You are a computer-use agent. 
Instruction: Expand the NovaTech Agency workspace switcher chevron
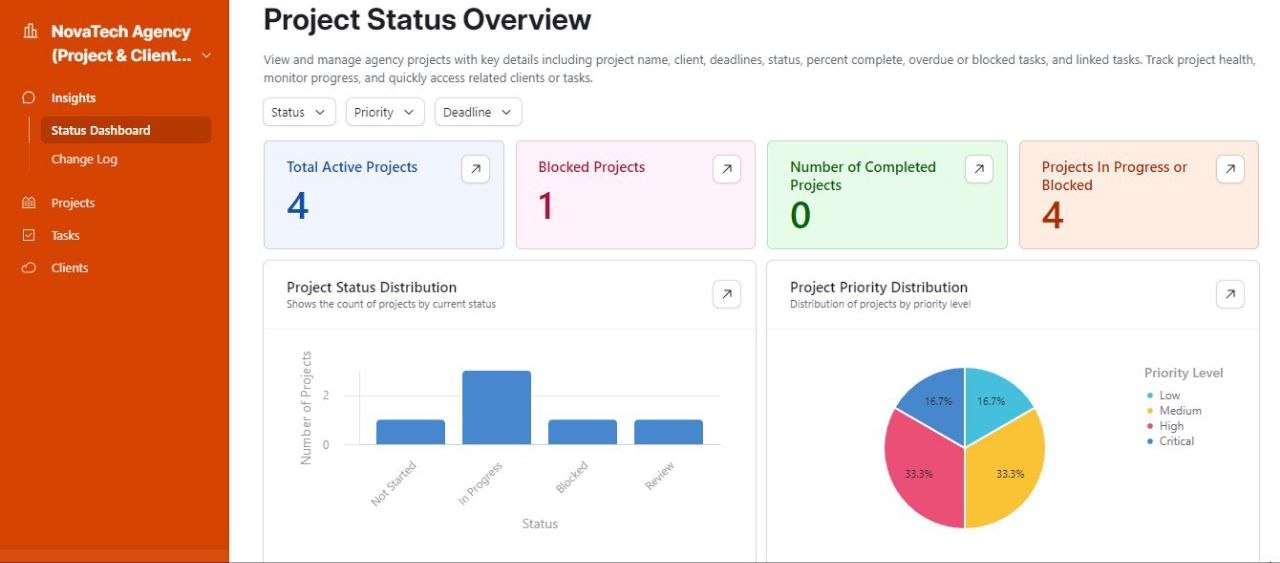tap(206, 56)
